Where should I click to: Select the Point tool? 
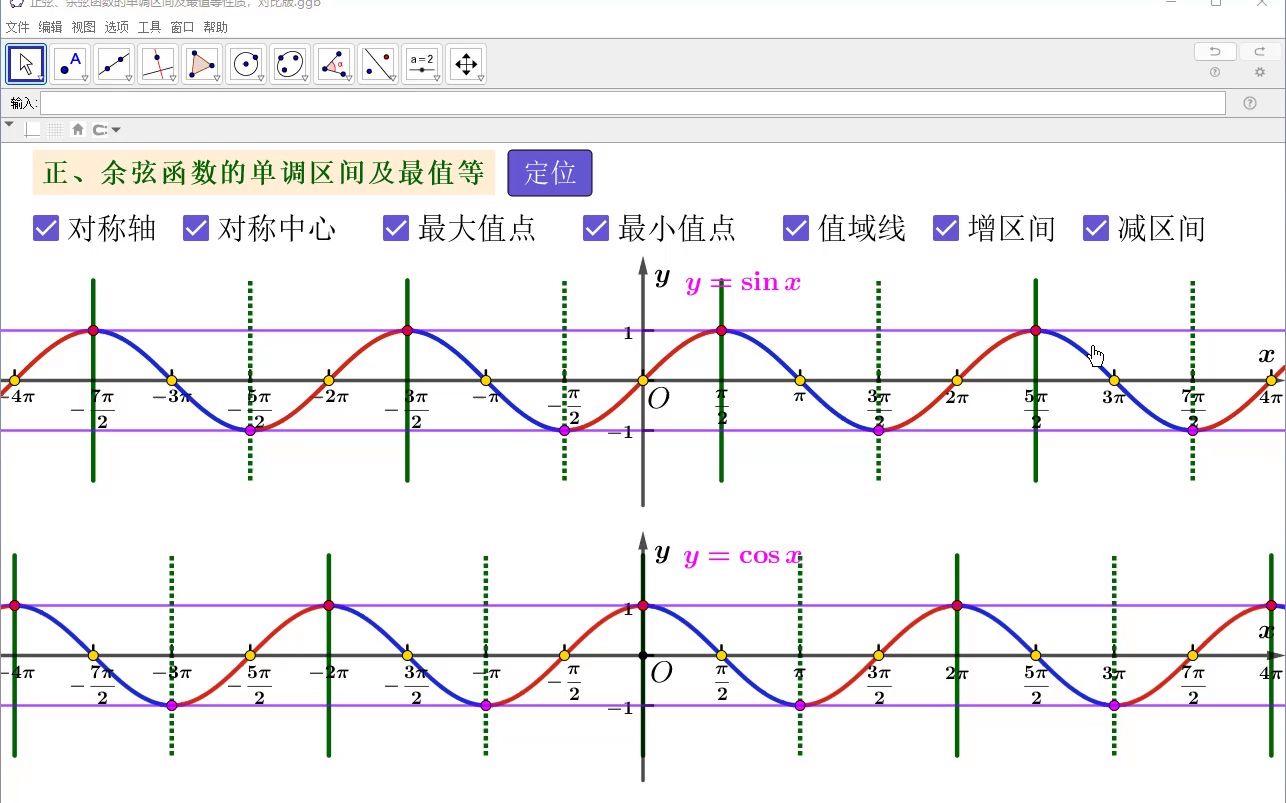point(70,64)
